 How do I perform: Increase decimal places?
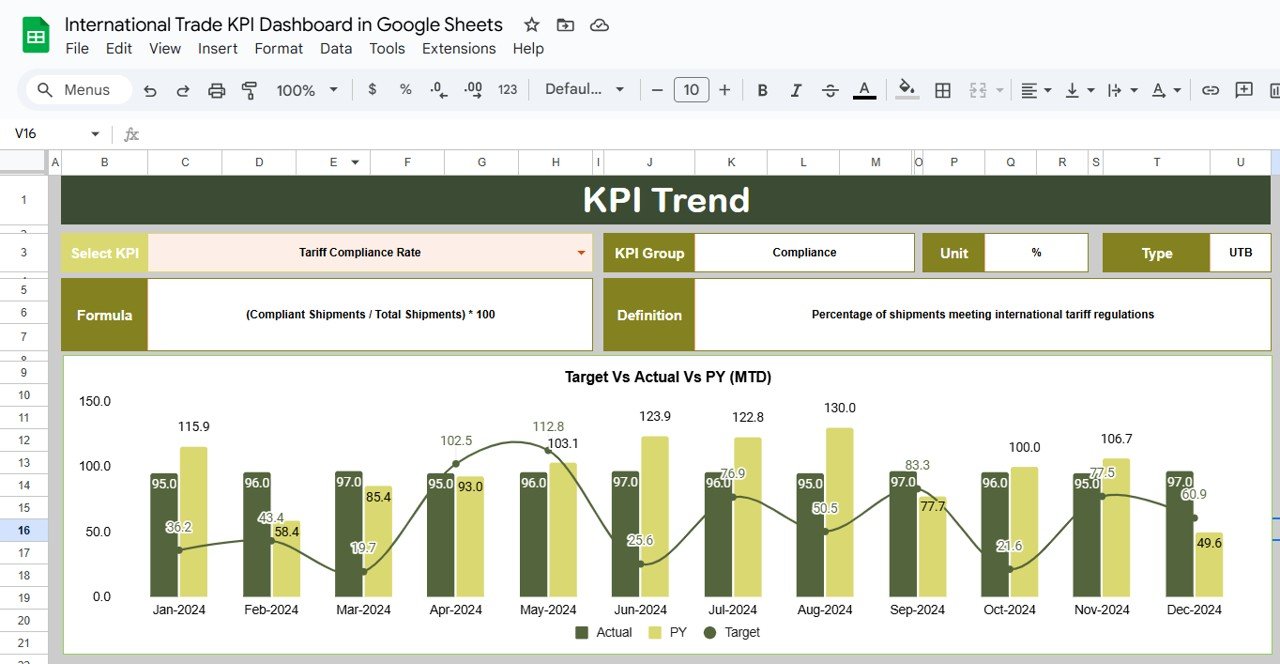point(474,89)
